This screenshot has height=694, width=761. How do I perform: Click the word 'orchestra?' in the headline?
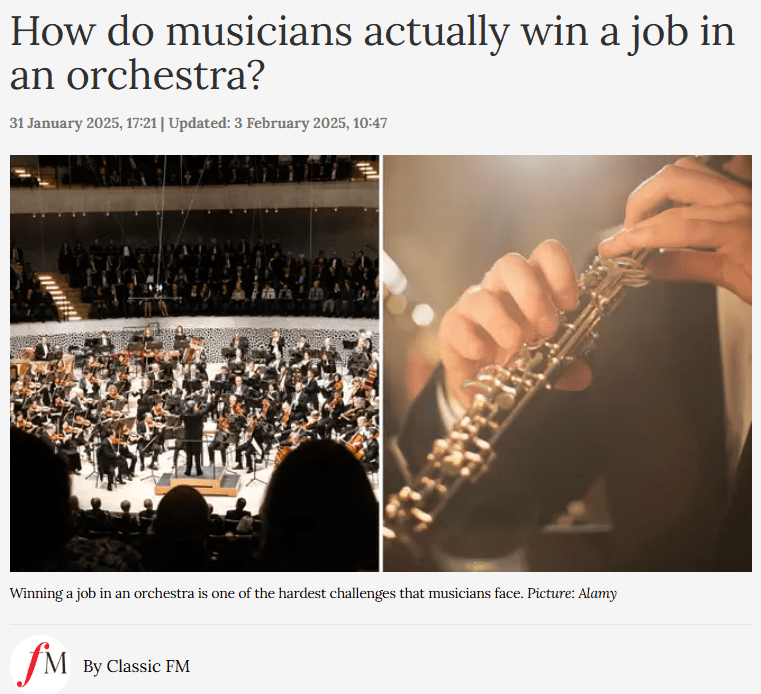[165, 76]
